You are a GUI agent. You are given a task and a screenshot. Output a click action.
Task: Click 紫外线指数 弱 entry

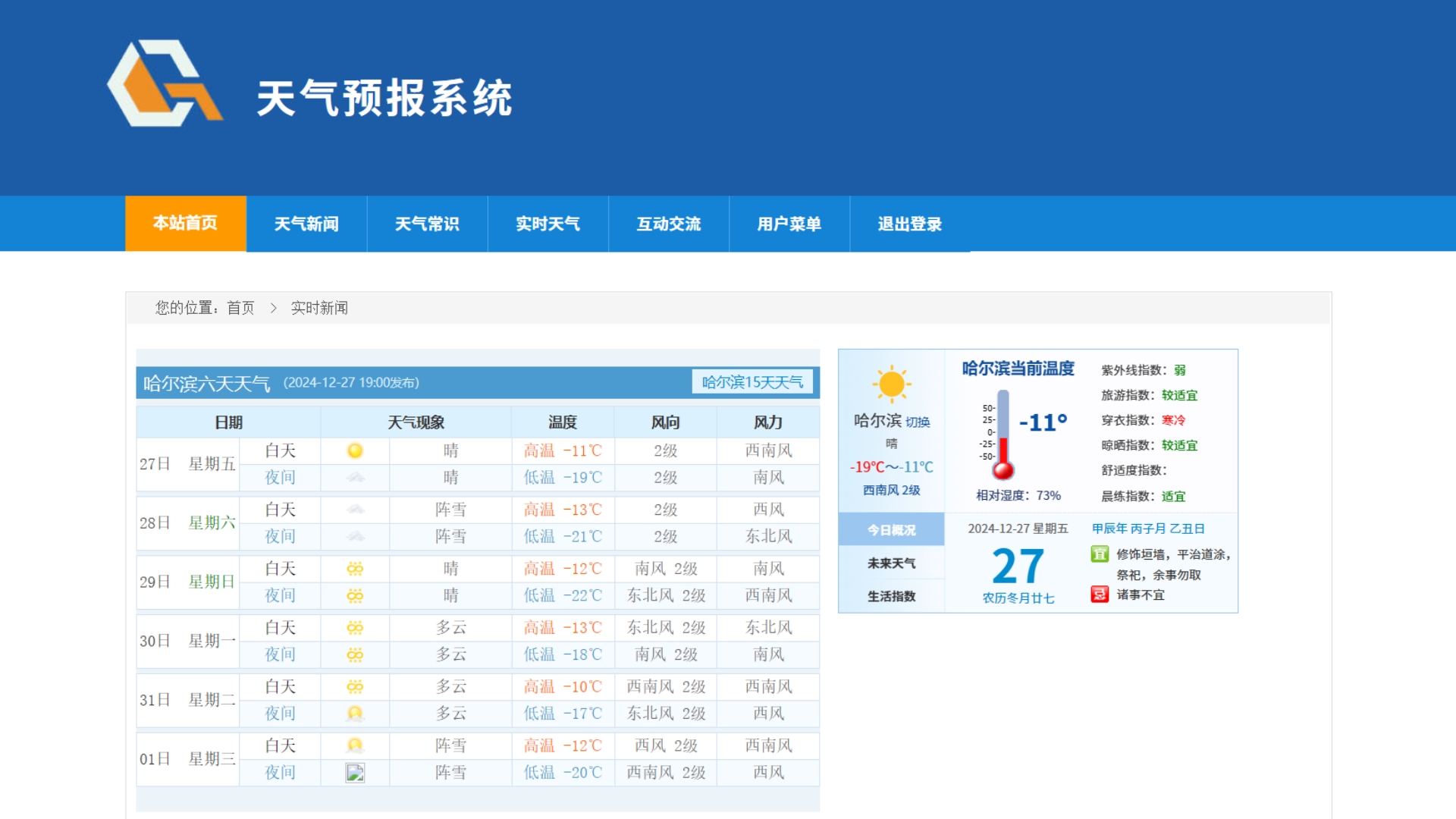tap(1144, 371)
